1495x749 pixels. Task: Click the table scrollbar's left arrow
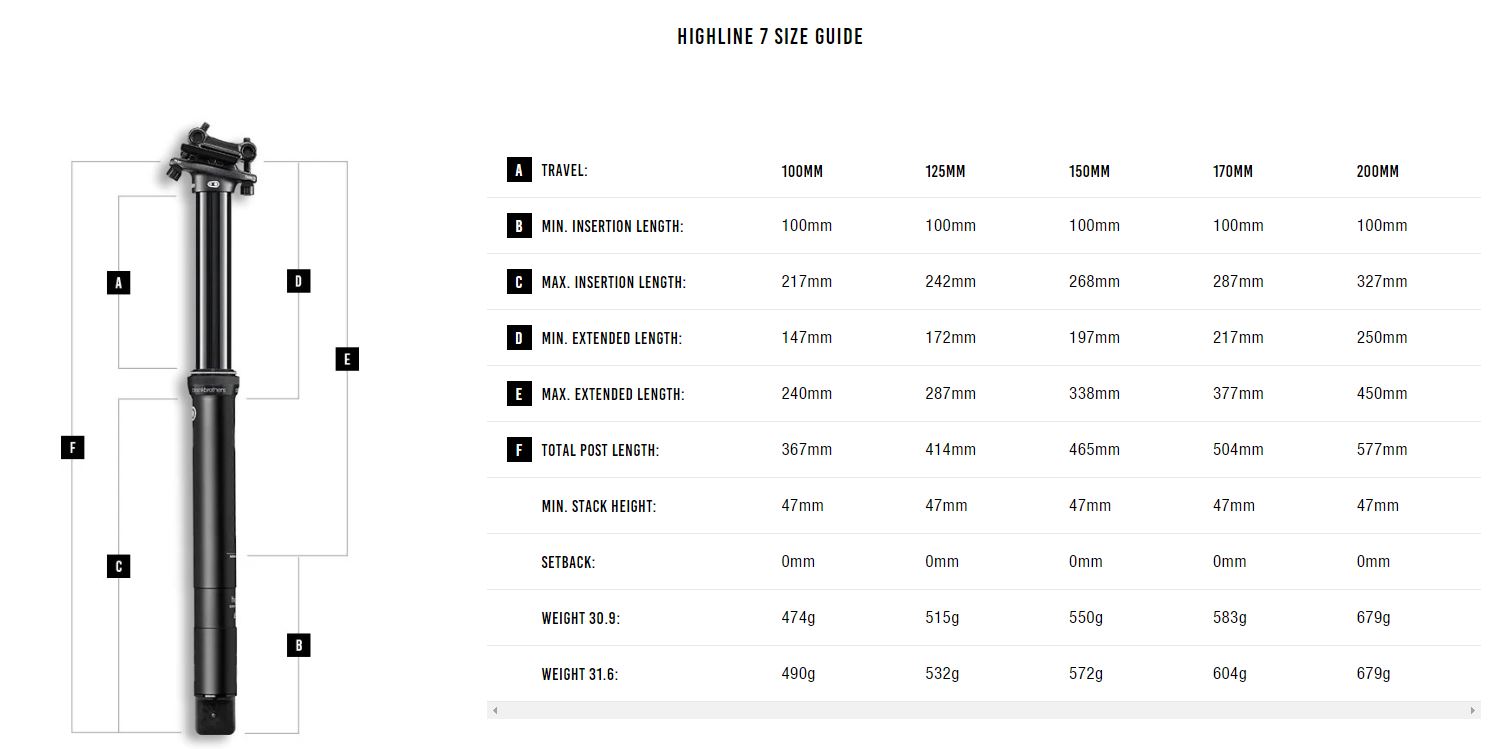tap(495, 710)
